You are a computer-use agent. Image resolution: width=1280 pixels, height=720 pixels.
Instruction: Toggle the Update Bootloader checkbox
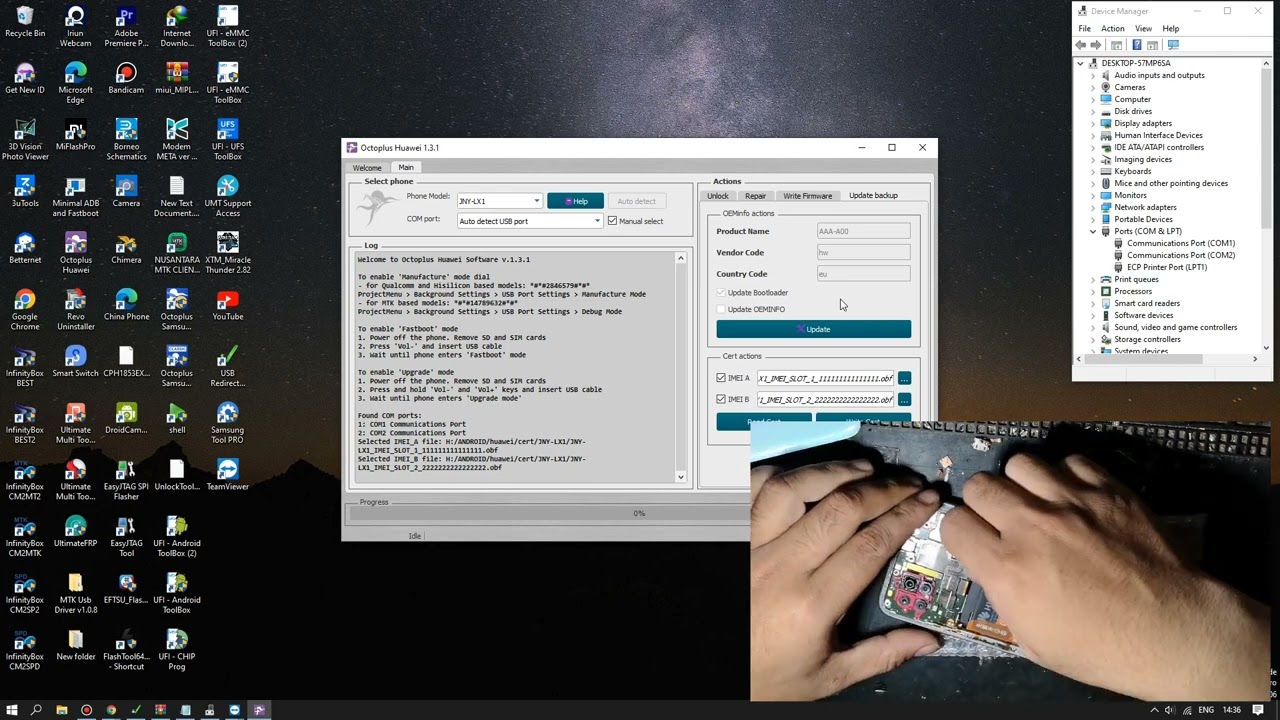[x=721, y=293]
